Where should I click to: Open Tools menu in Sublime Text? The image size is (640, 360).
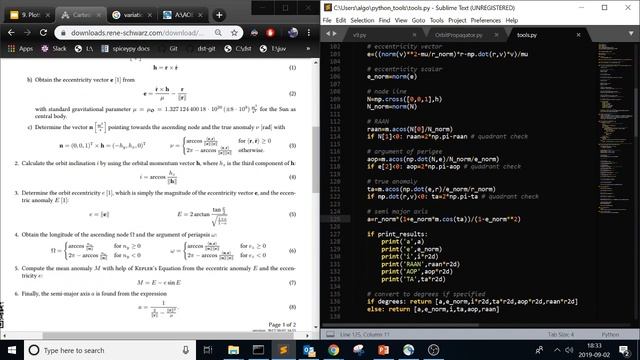436,20
